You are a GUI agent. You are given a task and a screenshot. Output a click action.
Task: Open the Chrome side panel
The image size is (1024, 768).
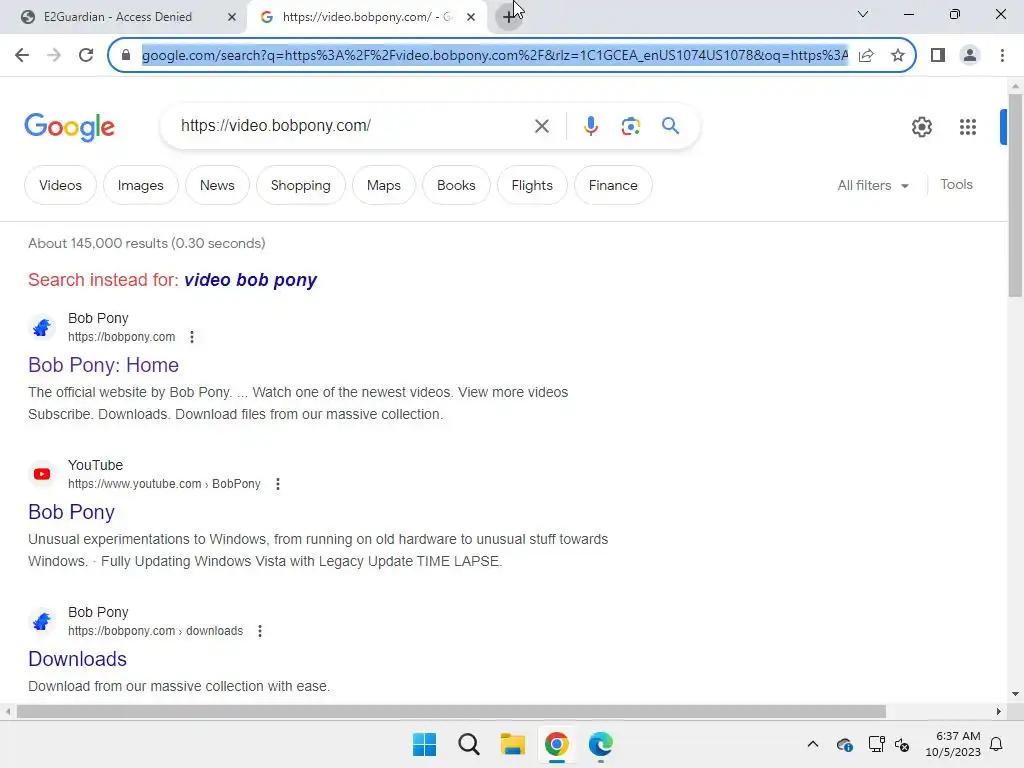pos(938,56)
